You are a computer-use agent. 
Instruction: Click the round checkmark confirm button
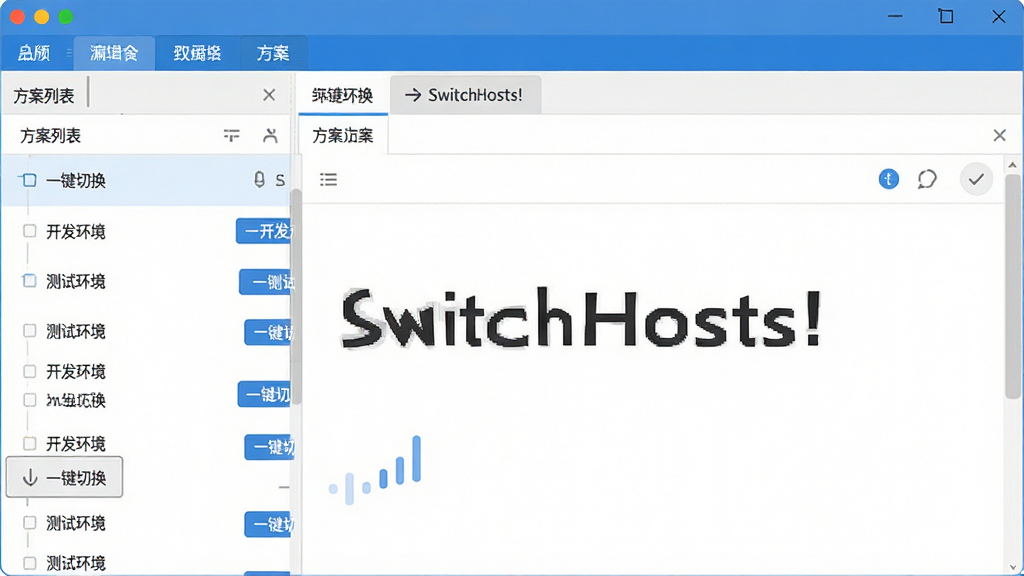[976, 179]
